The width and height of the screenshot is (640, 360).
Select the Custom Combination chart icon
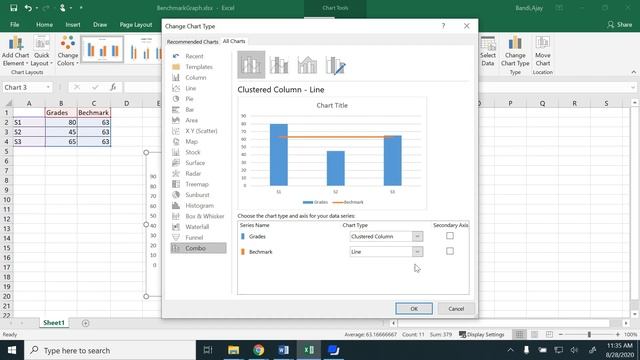point(336,64)
